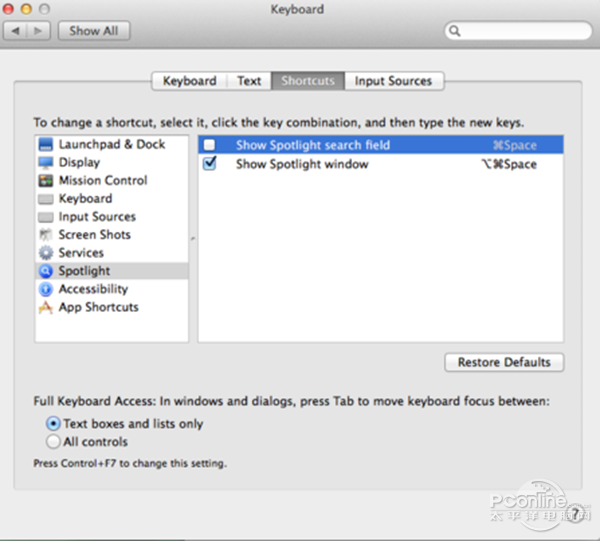Image resolution: width=600 pixels, height=541 pixels.
Task: Select the Screen Shots category icon
Action: 46,235
